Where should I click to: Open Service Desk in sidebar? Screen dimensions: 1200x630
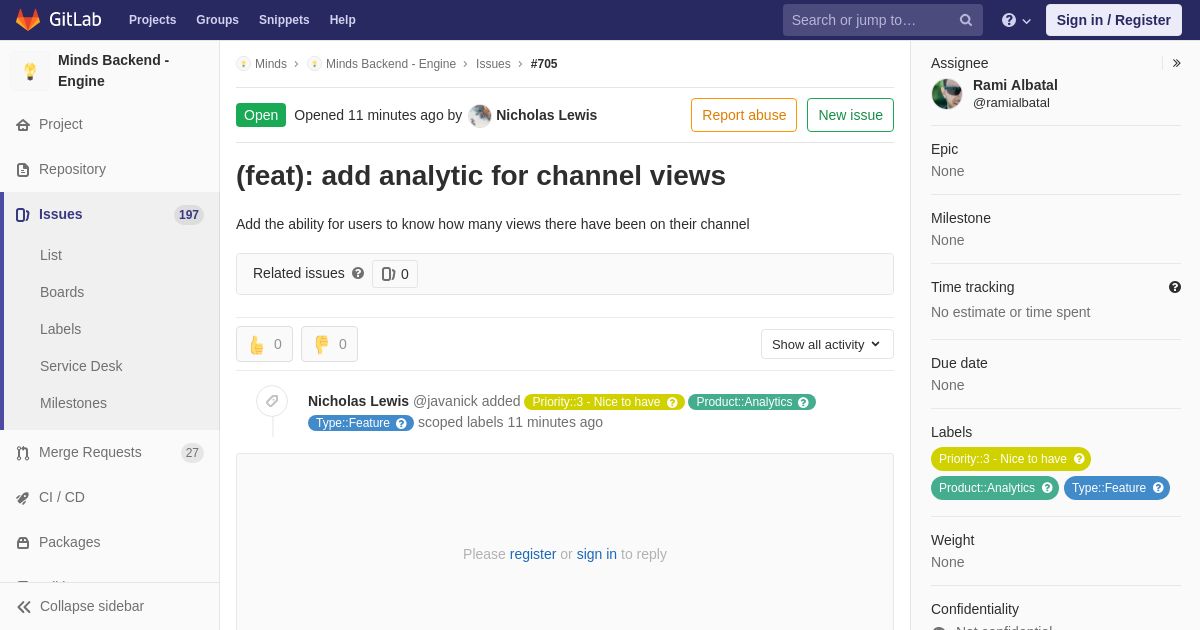(x=81, y=366)
